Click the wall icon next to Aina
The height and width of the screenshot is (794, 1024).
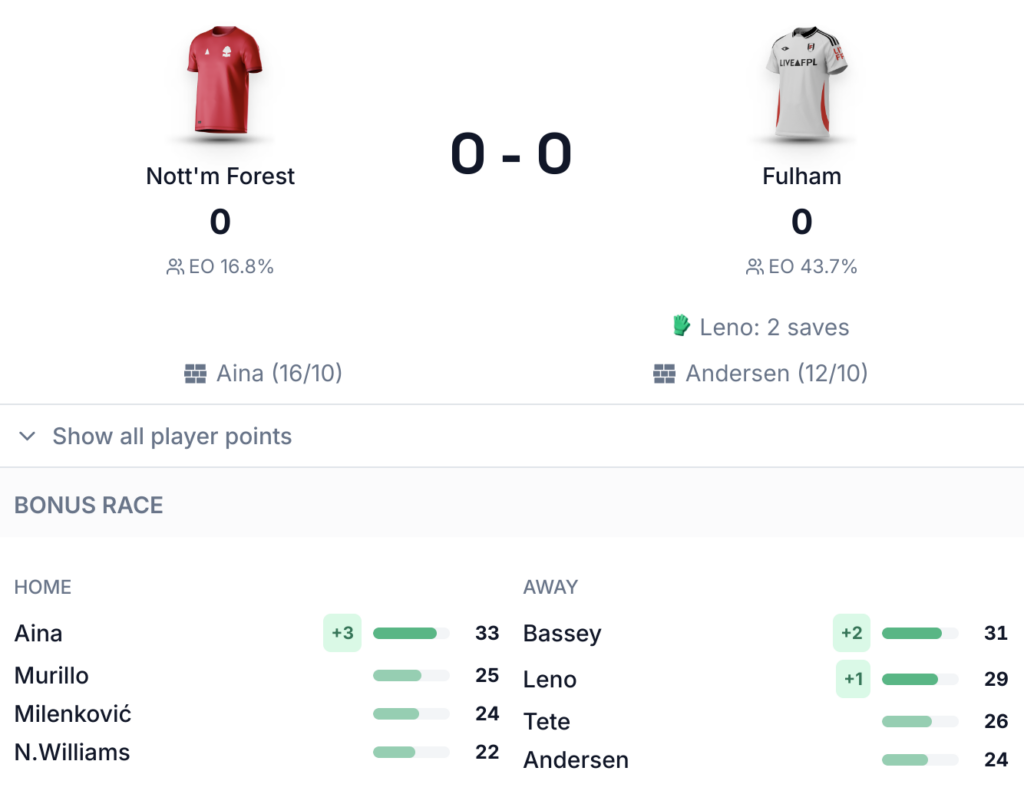click(195, 374)
